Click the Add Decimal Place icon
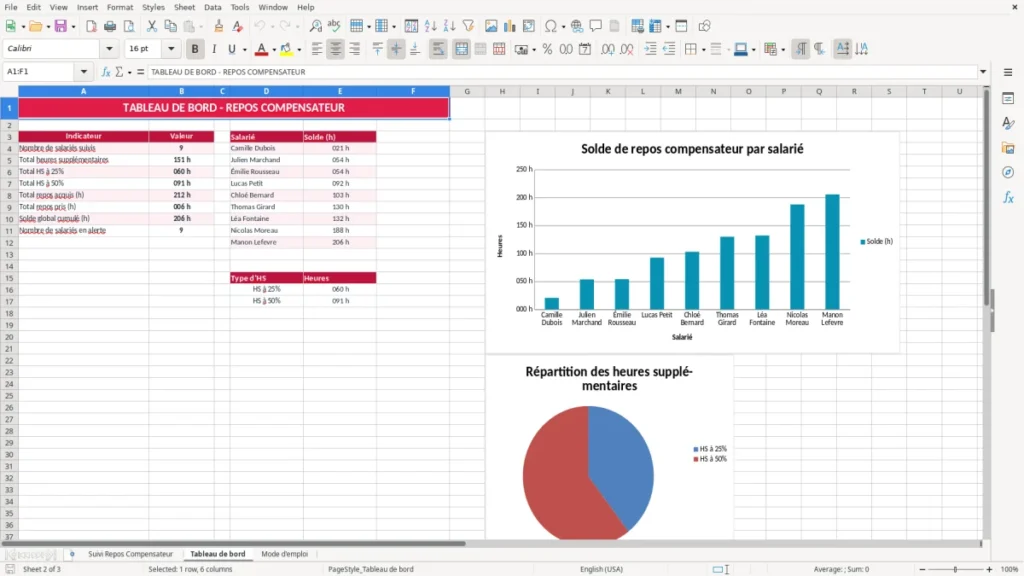This screenshot has height=576, width=1024. point(608,49)
